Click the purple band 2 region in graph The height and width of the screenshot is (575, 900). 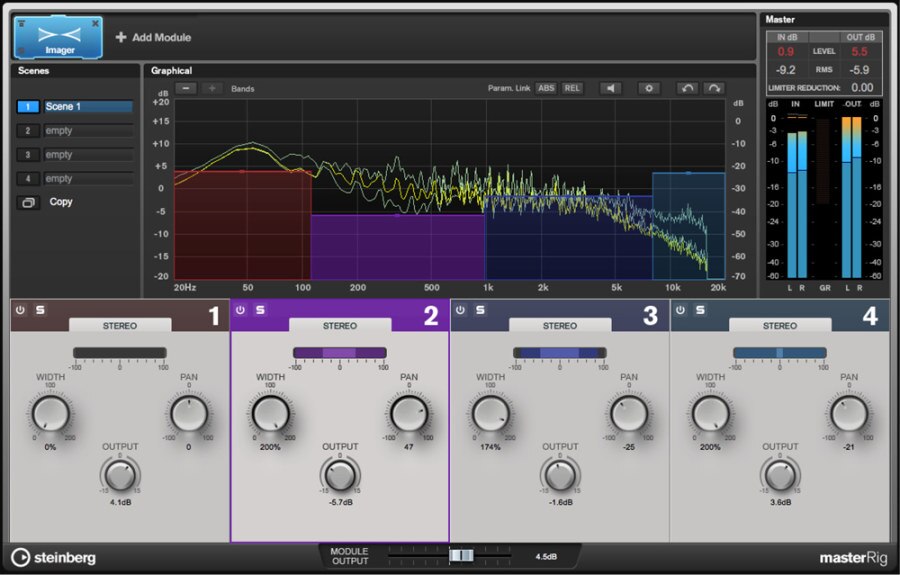point(398,247)
